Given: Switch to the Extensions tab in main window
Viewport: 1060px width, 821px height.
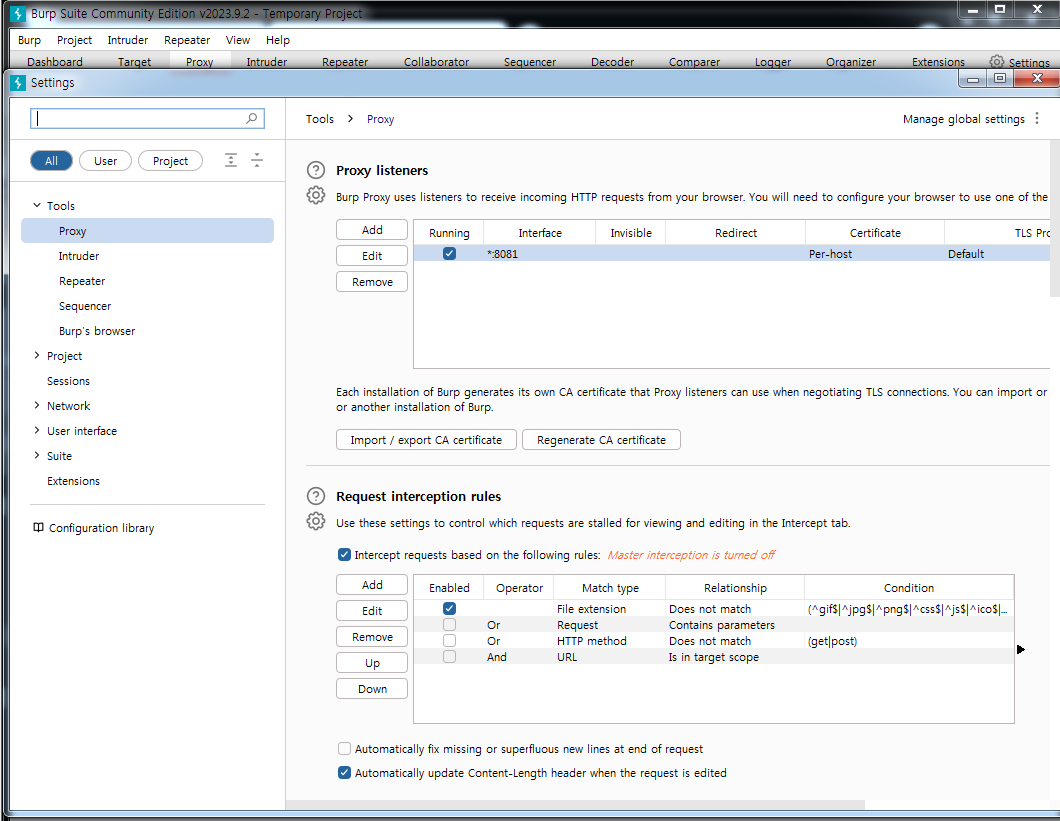Looking at the screenshot, I should [x=938, y=62].
